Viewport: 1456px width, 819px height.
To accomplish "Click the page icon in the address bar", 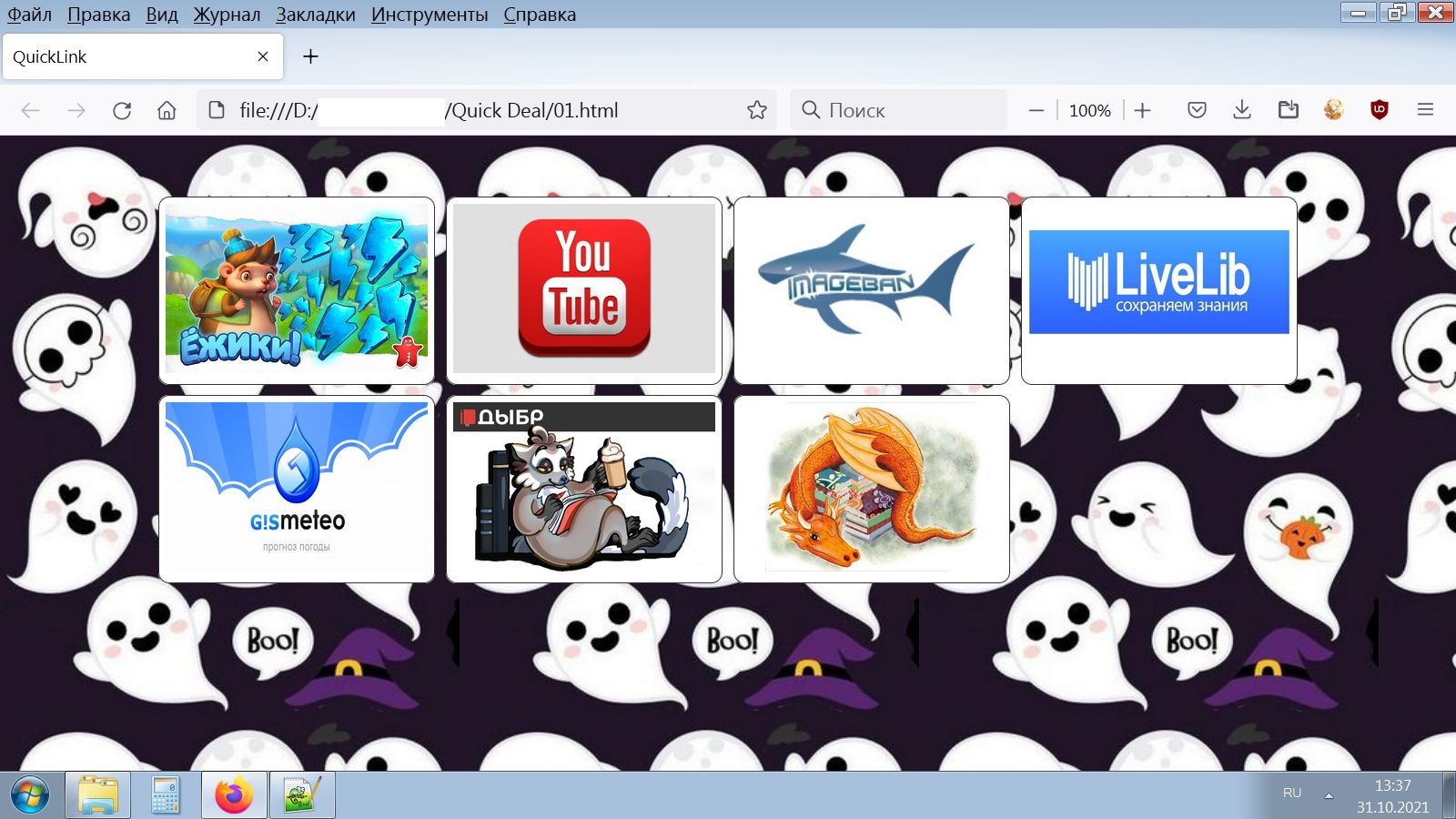I will [217, 110].
